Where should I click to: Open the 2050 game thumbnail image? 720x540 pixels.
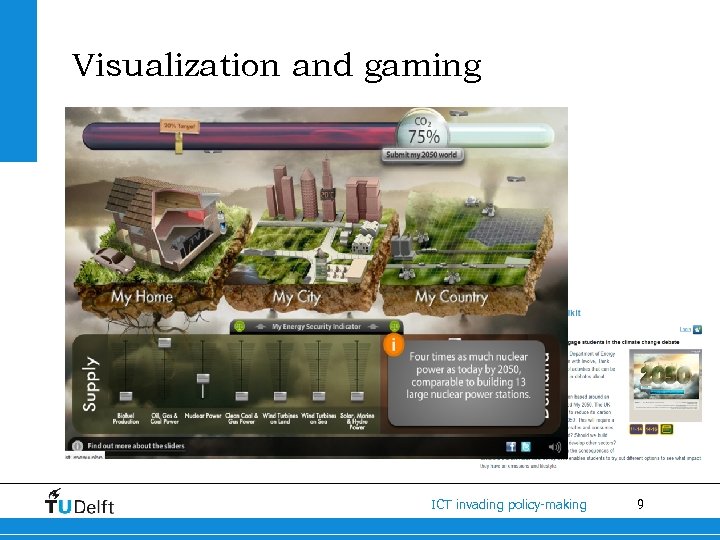665,386
